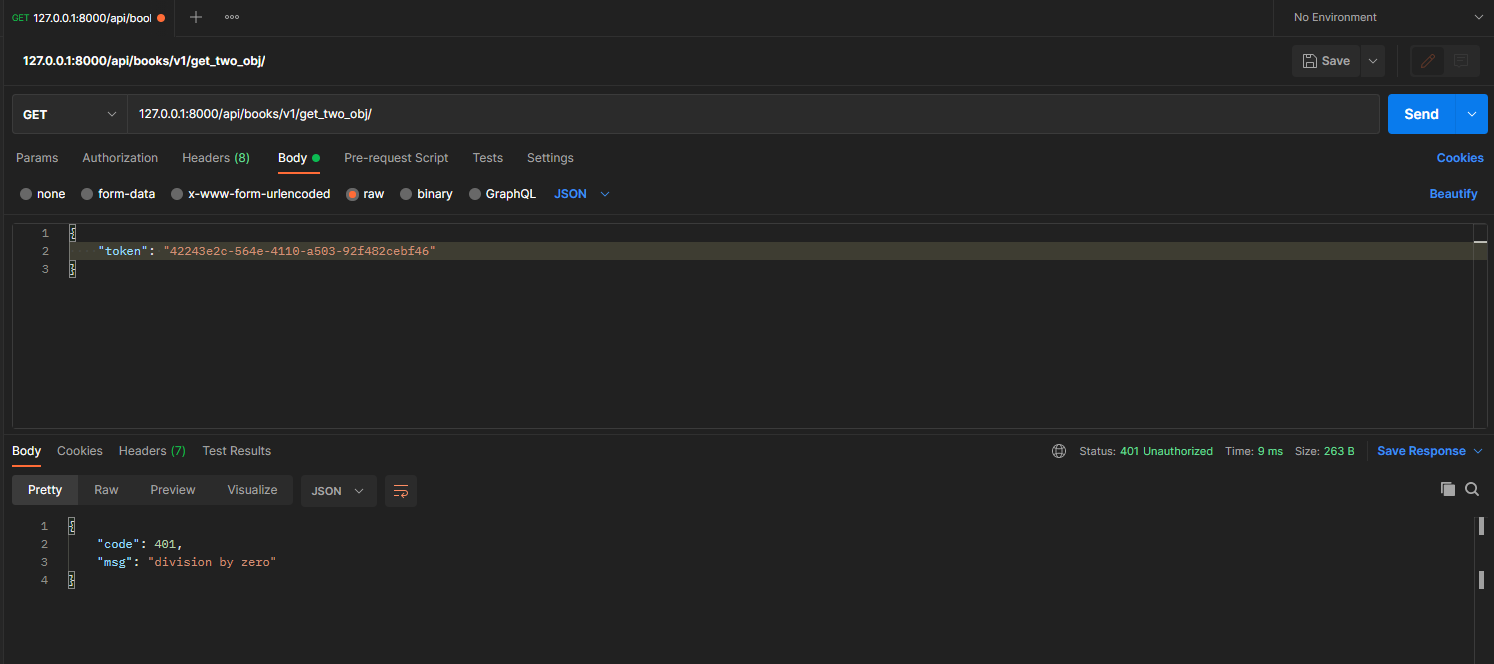This screenshot has height=664, width=1494.
Task: Click the wrap lines icon in response
Action: (401, 491)
